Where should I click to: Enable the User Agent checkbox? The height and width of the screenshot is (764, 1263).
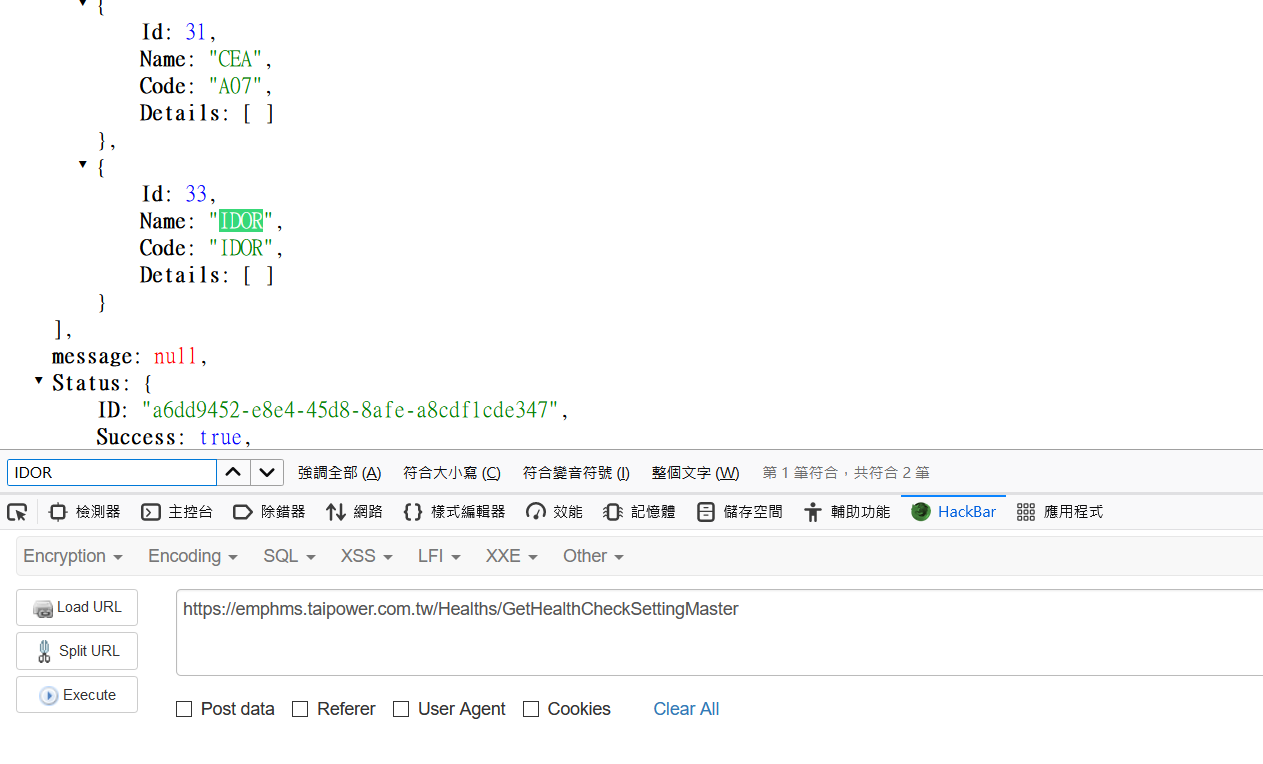click(x=401, y=709)
